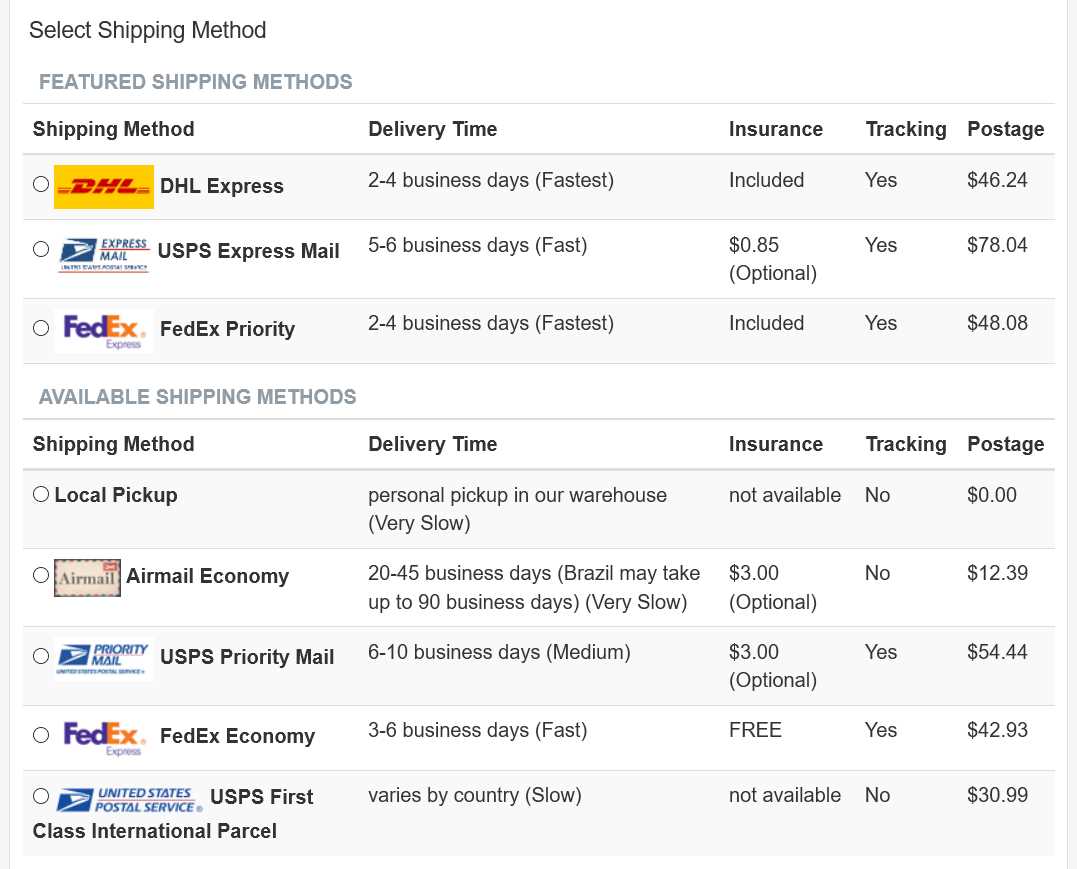Choose the FedEx Priority radio option

coord(41,328)
